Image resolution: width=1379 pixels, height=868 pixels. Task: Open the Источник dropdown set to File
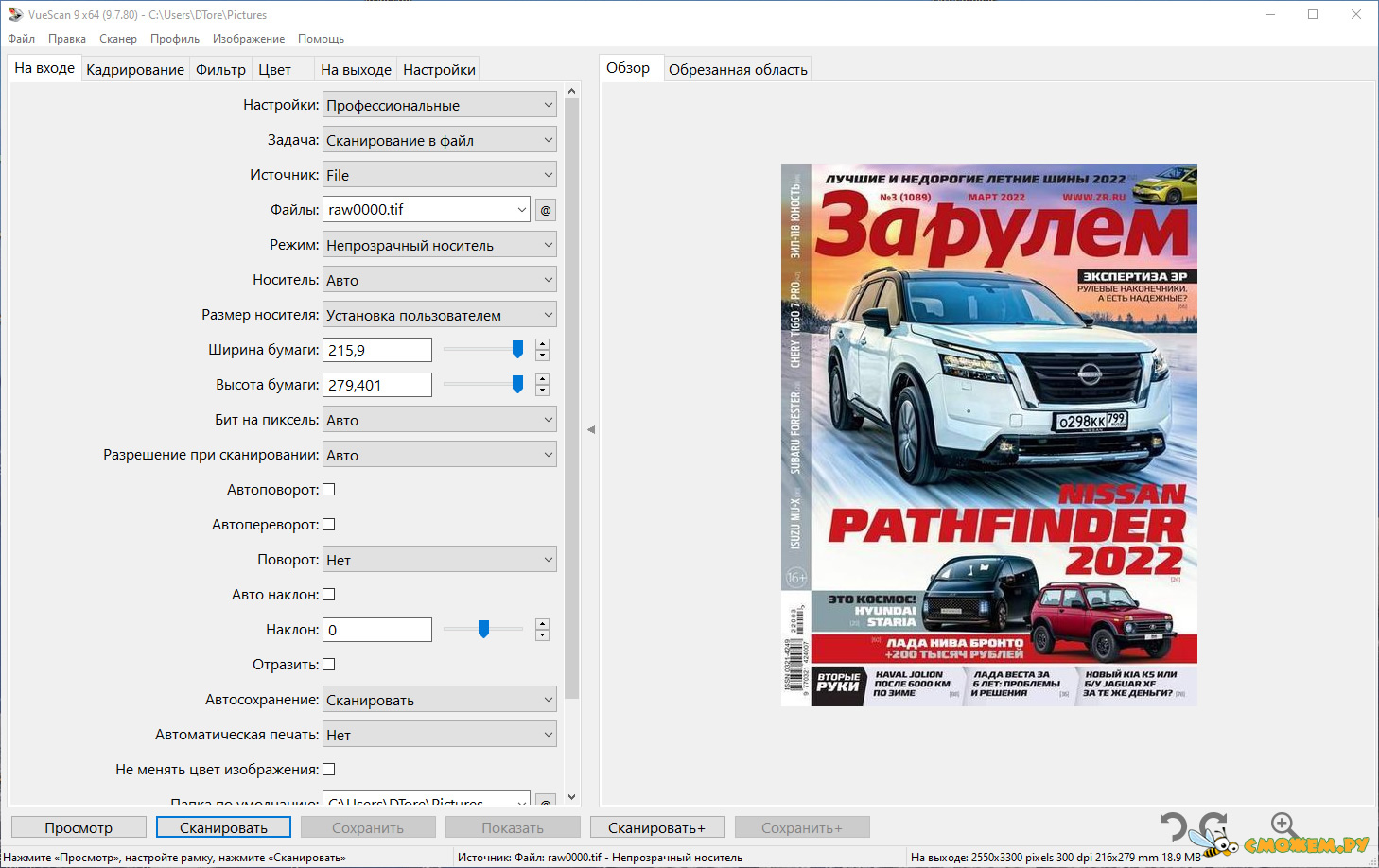(440, 175)
